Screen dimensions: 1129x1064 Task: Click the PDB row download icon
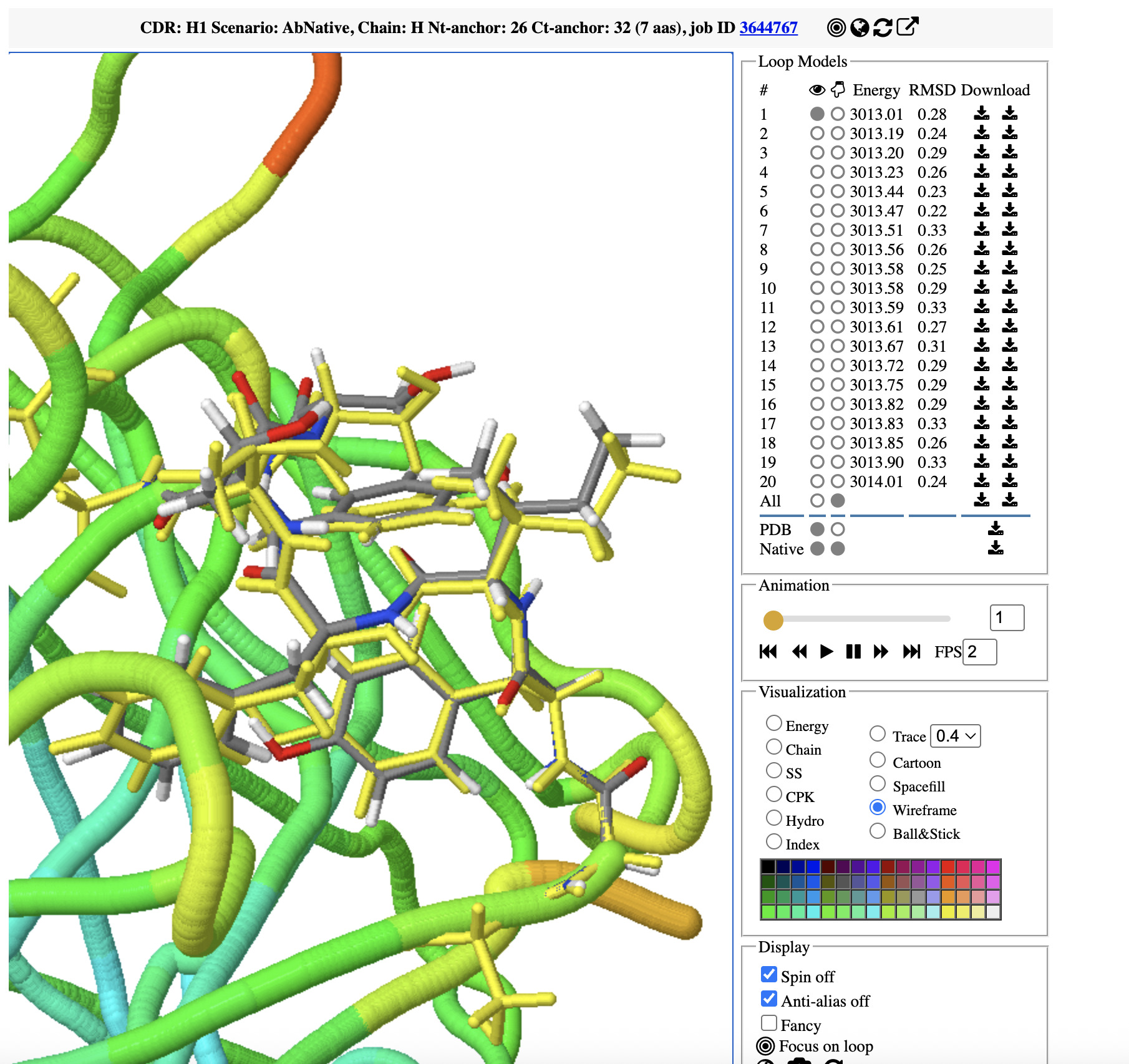click(996, 529)
